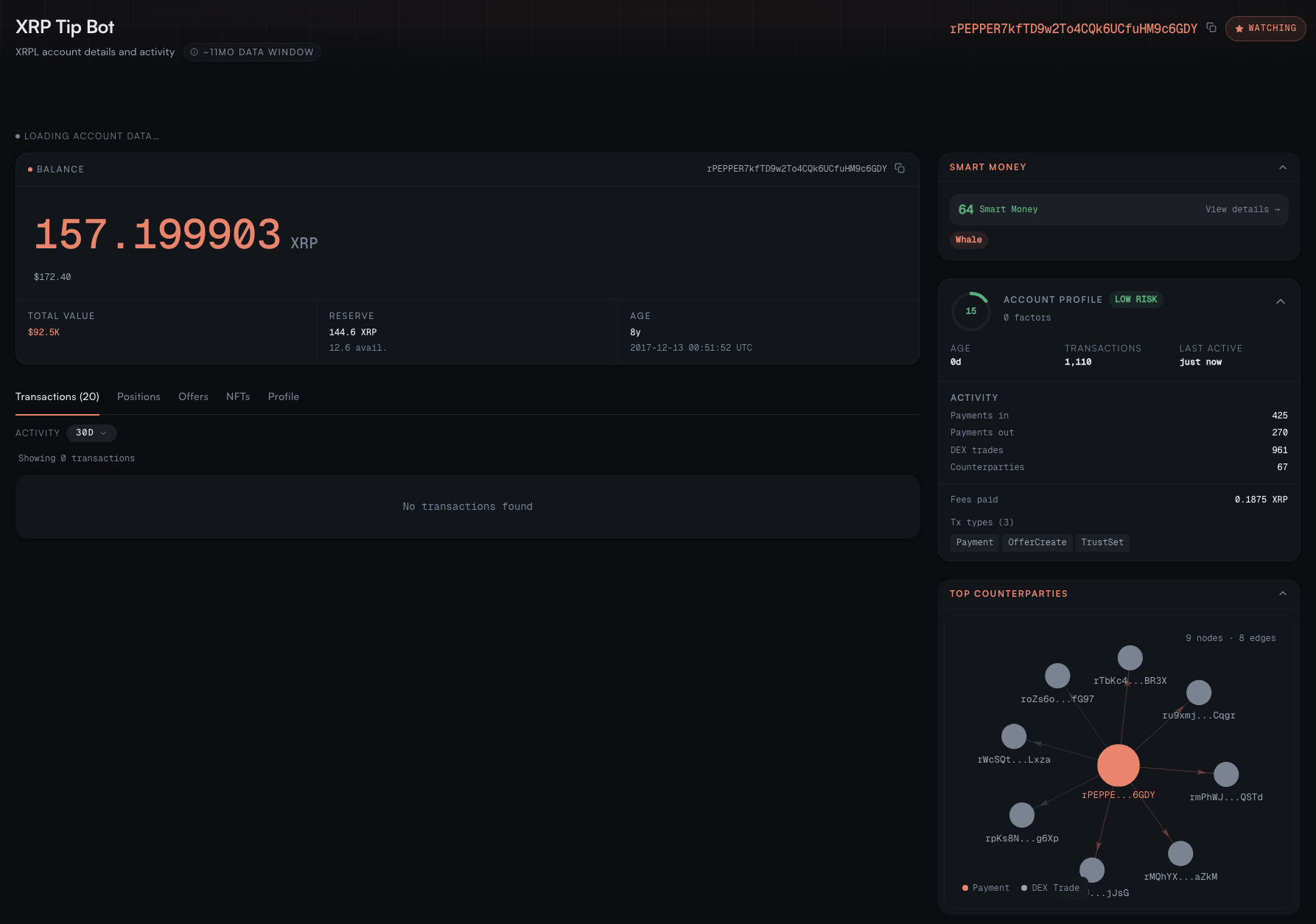Click the 11MO data window info badge
Image resolution: width=1316 pixels, height=924 pixels.
tap(252, 52)
